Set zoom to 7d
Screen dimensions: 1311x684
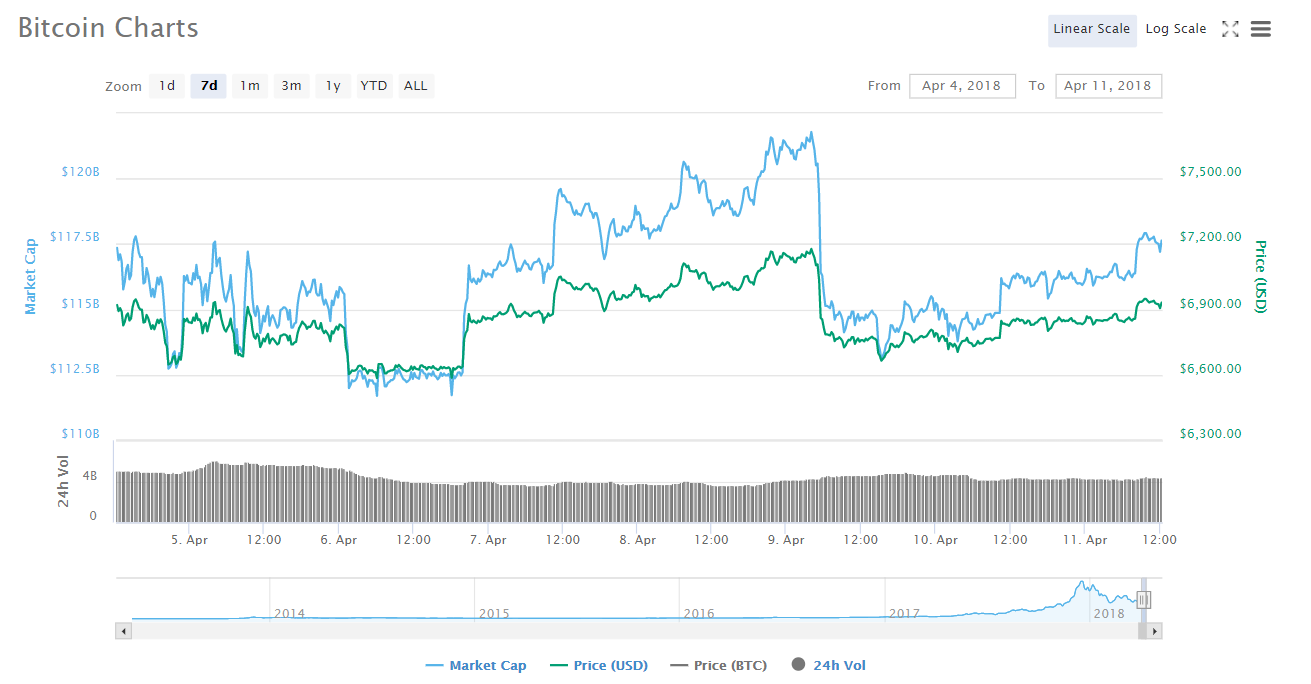click(209, 86)
